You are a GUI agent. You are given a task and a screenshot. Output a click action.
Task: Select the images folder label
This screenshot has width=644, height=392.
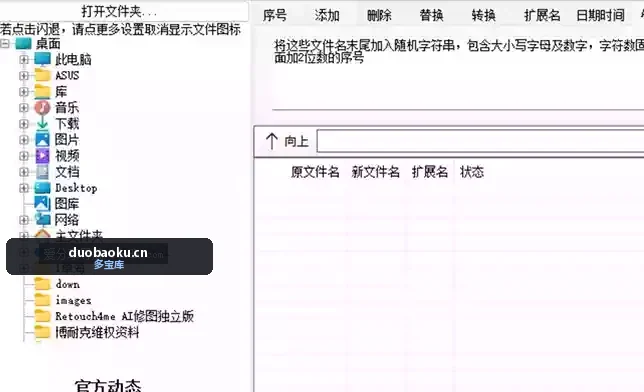click(73, 300)
